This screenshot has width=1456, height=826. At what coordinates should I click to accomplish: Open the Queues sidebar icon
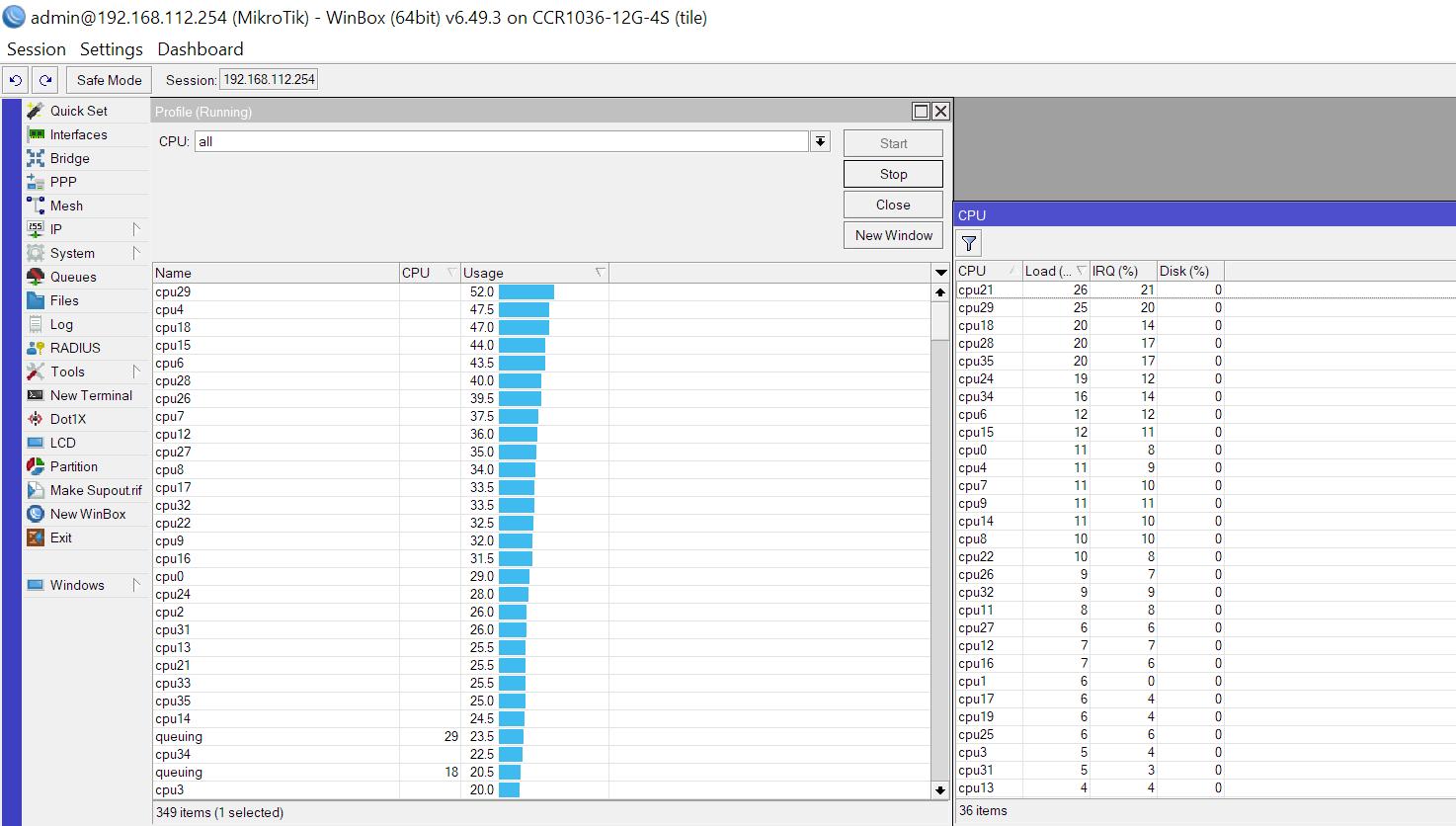coord(36,277)
